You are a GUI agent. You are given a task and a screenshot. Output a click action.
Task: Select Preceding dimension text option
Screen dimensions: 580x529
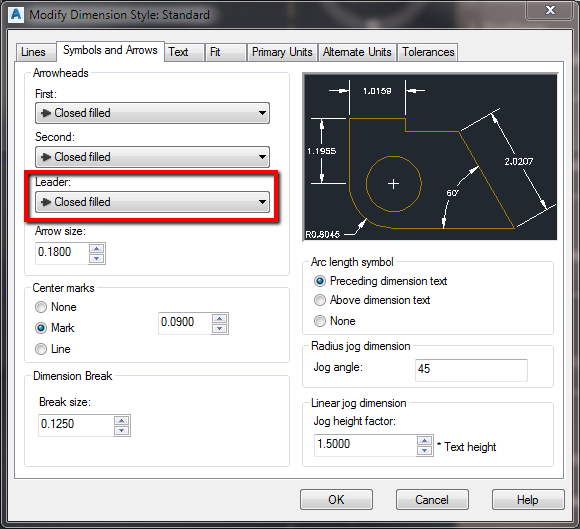380,281
